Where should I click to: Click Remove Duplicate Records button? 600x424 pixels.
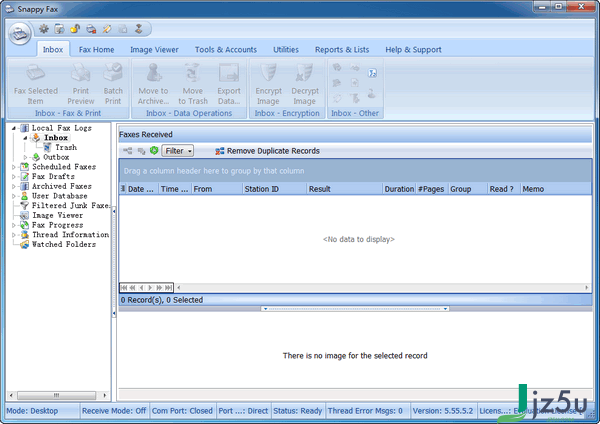[x=267, y=151]
